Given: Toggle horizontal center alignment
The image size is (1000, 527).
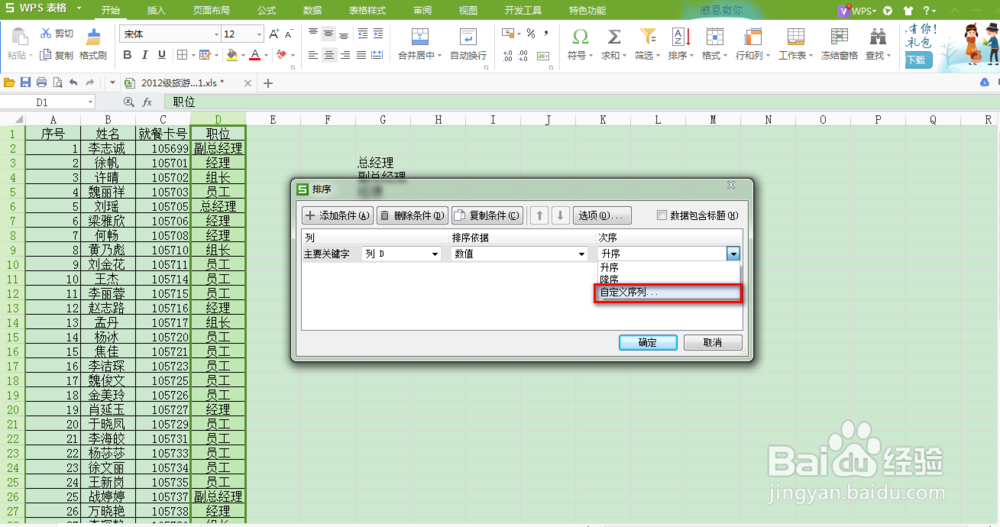Looking at the screenshot, I should (329, 55).
